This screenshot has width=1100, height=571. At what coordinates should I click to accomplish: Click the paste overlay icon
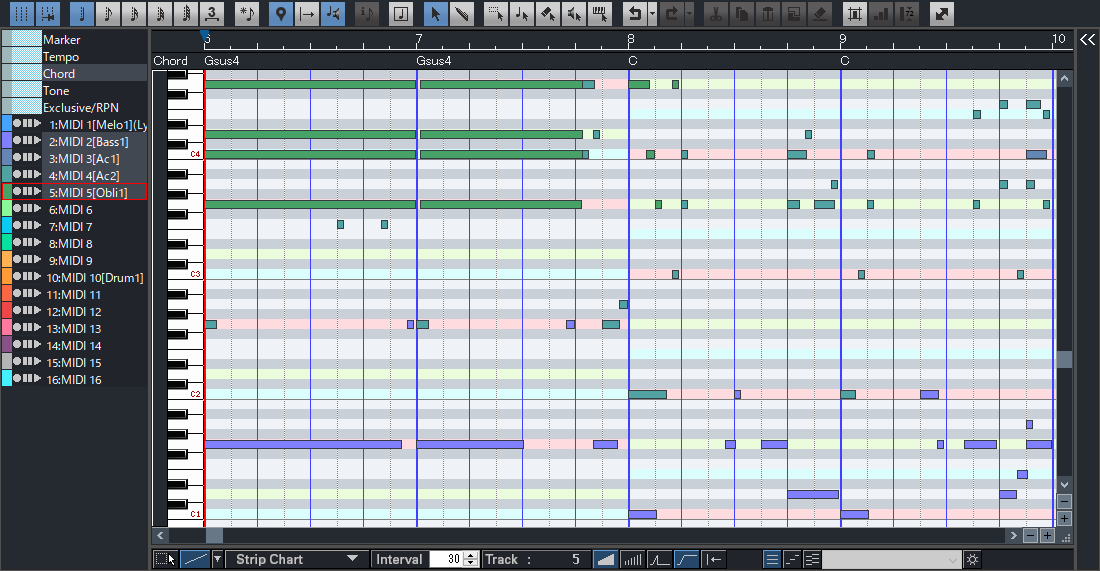[x=793, y=13]
